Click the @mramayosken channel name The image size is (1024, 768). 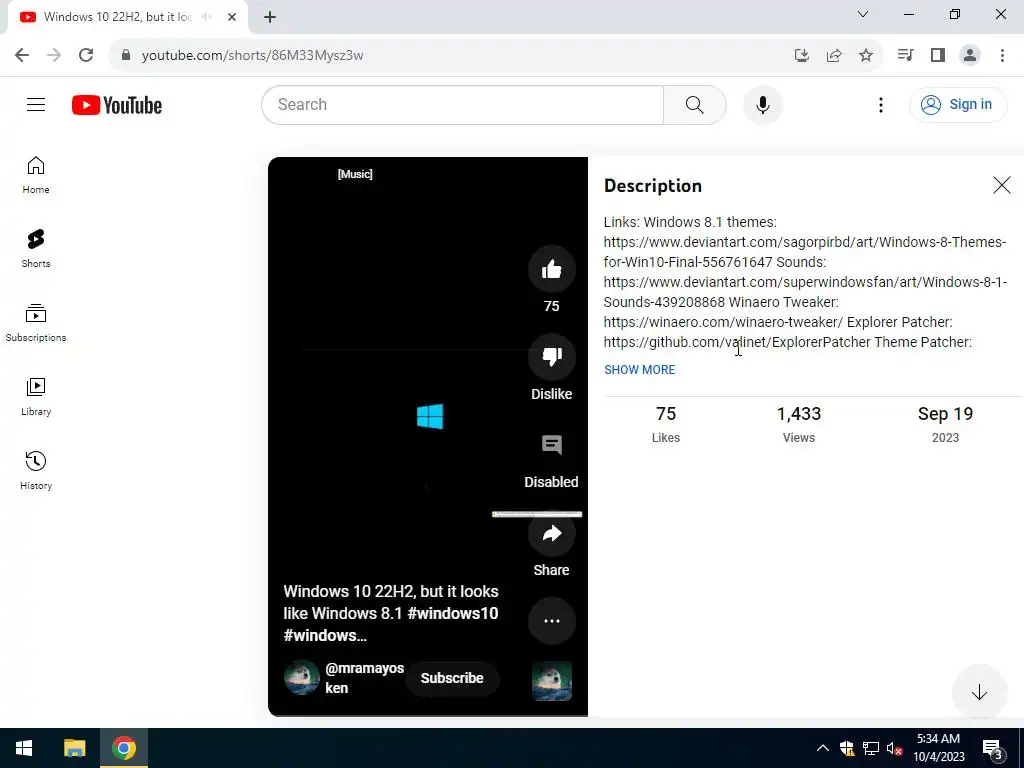click(364, 678)
